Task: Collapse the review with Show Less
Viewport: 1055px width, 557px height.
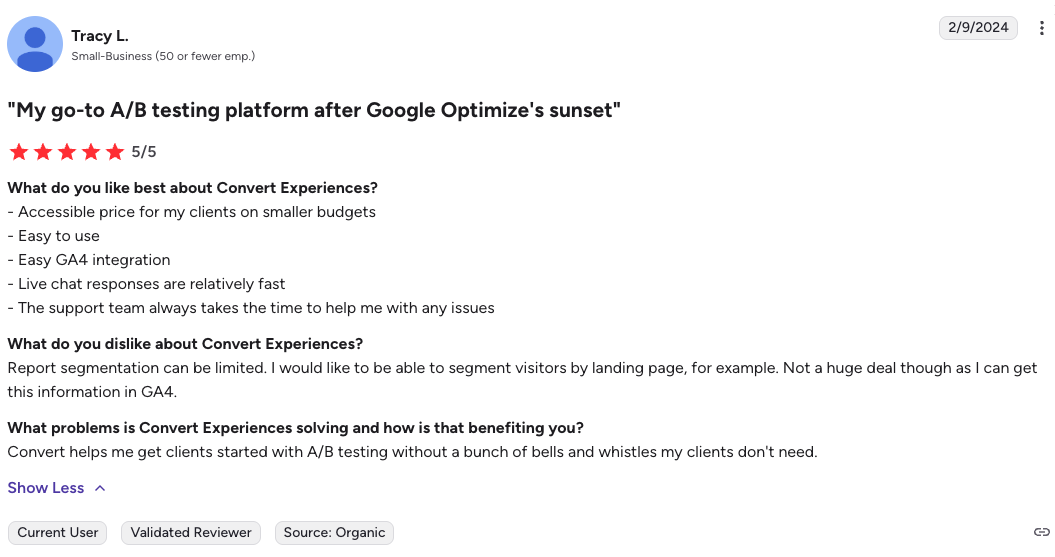Action: [x=46, y=488]
